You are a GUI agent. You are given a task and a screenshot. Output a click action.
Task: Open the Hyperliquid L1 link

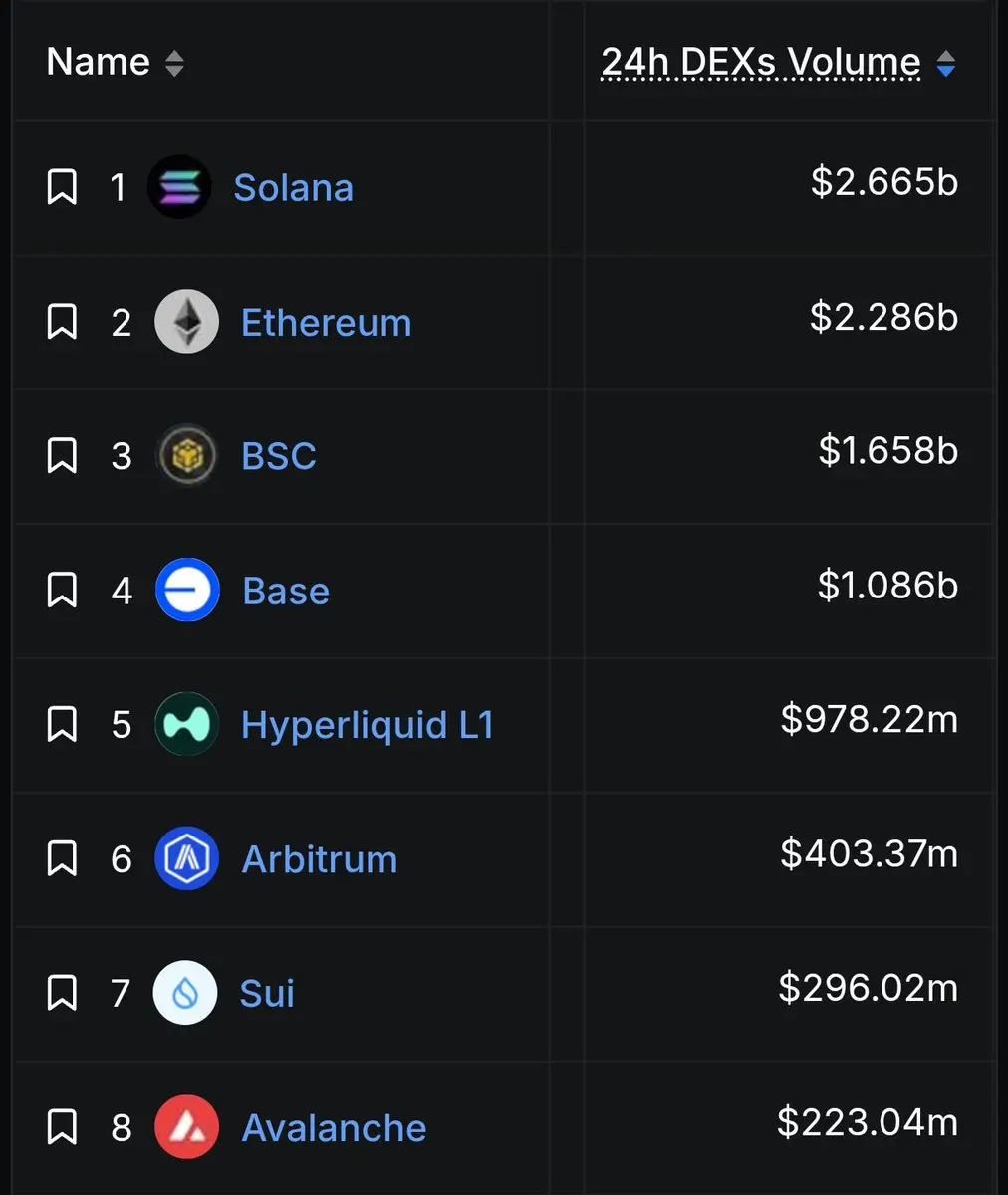368,725
